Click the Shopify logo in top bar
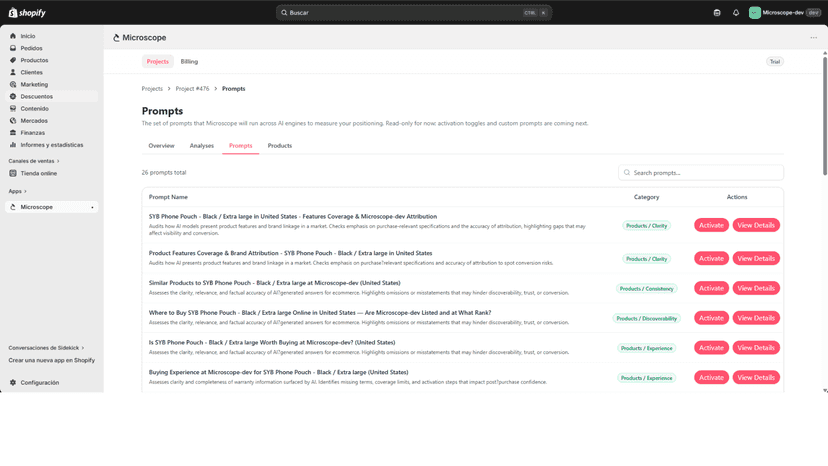 pyautogui.click(x=27, y=13)
